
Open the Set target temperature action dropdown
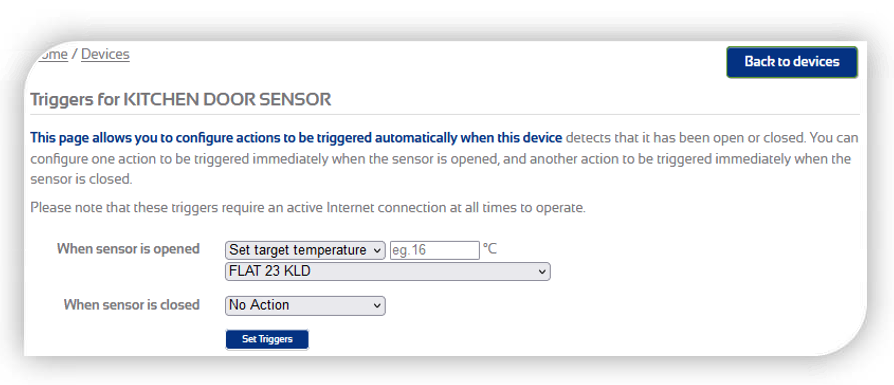click(306, 250)
